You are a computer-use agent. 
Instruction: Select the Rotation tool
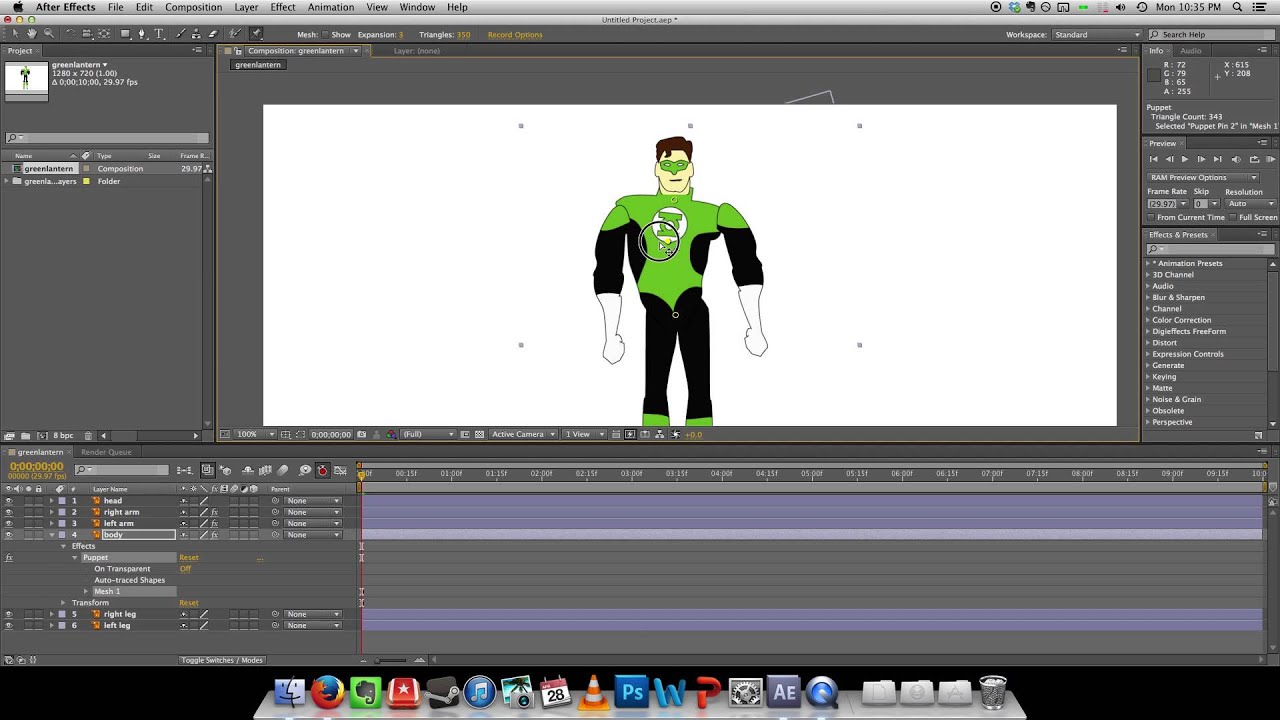(x=71, y=34)
